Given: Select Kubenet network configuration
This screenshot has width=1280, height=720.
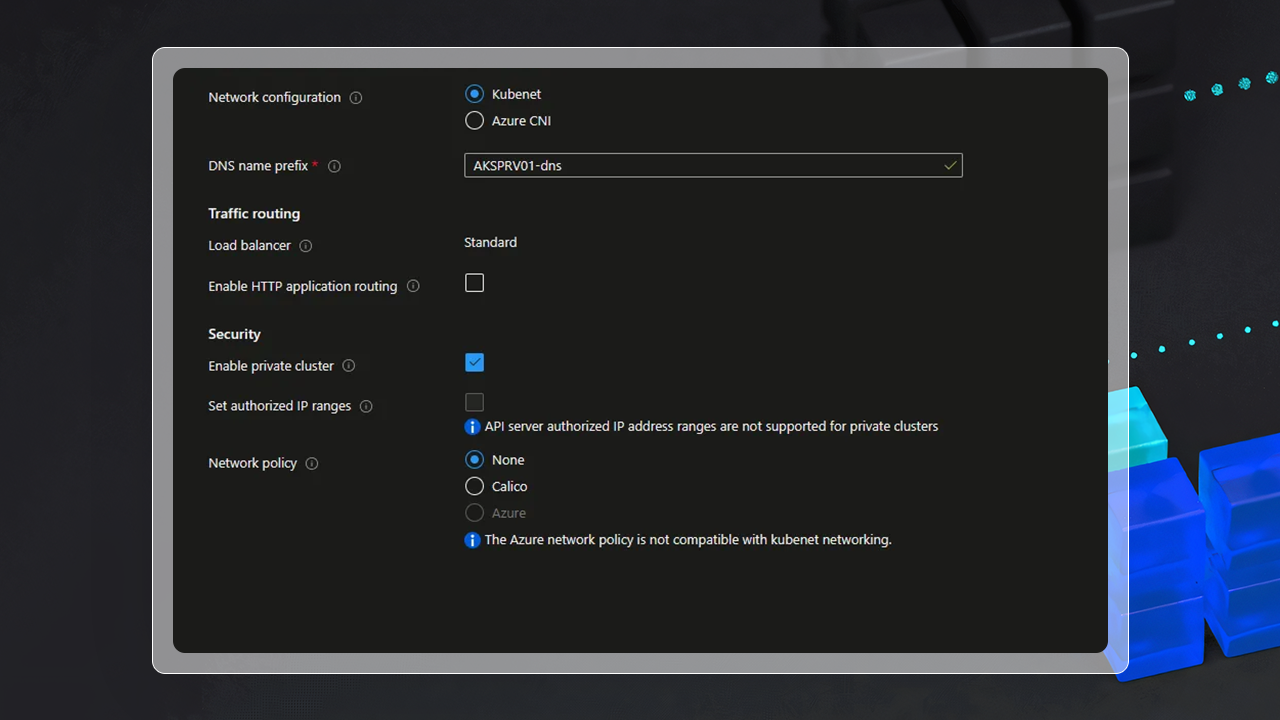Looking at the screenshot, I should tap(475, 94).
